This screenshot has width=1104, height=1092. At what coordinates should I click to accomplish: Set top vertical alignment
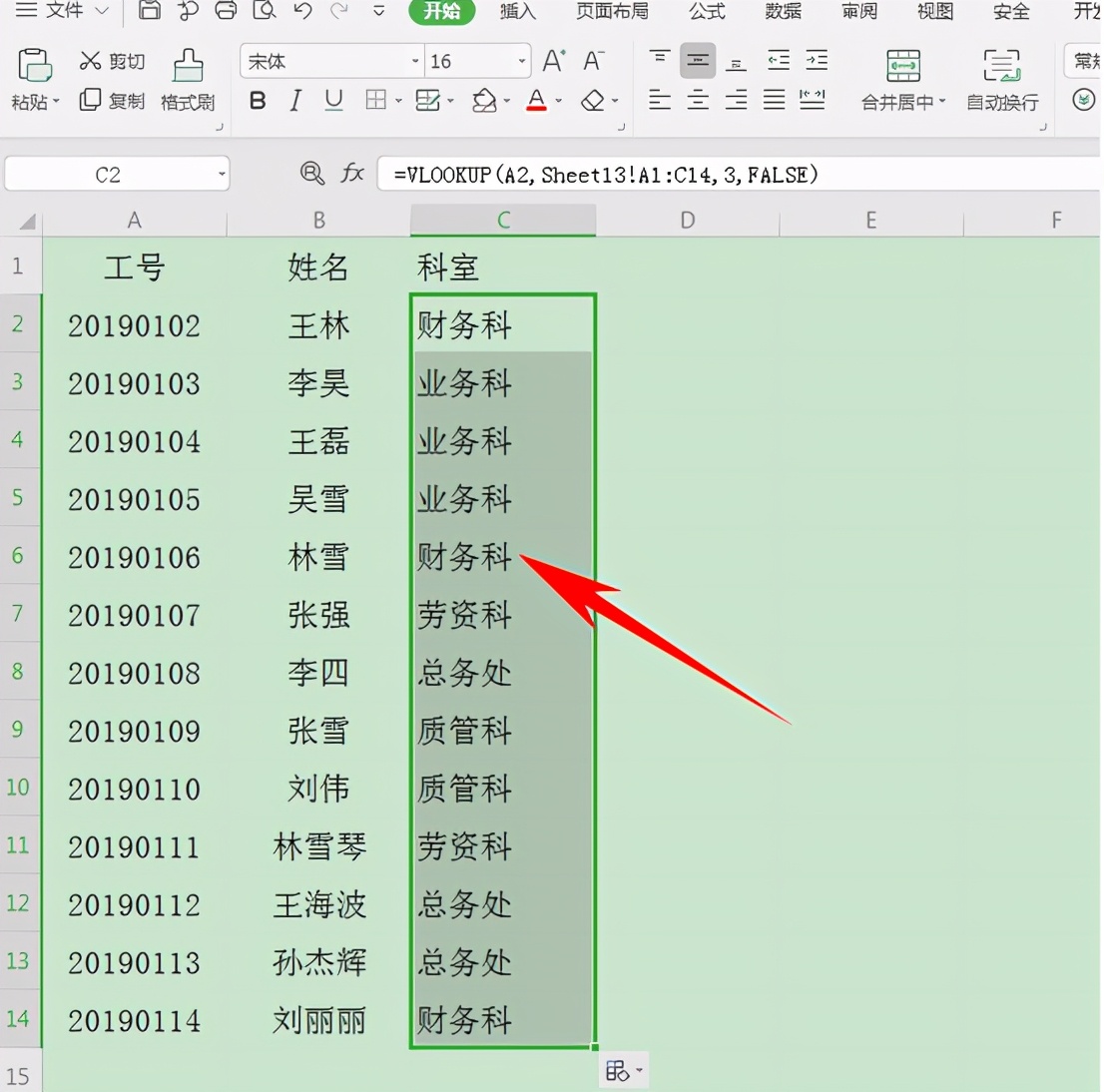click(660, 61)
